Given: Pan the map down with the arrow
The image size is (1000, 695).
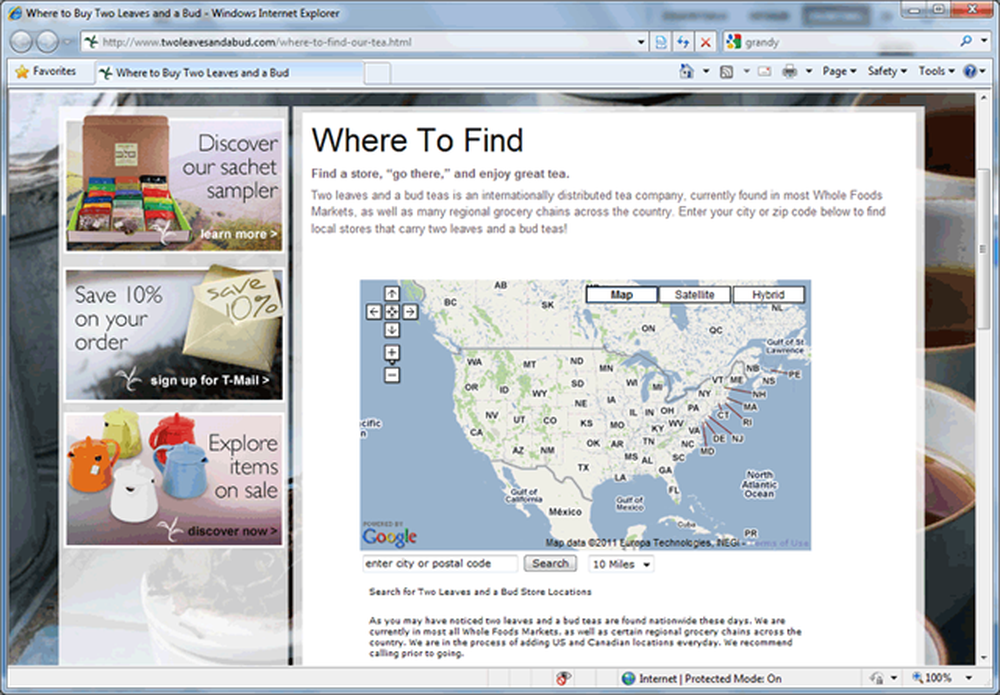Looking at the screenshot, I should click(x=392, y=330).
